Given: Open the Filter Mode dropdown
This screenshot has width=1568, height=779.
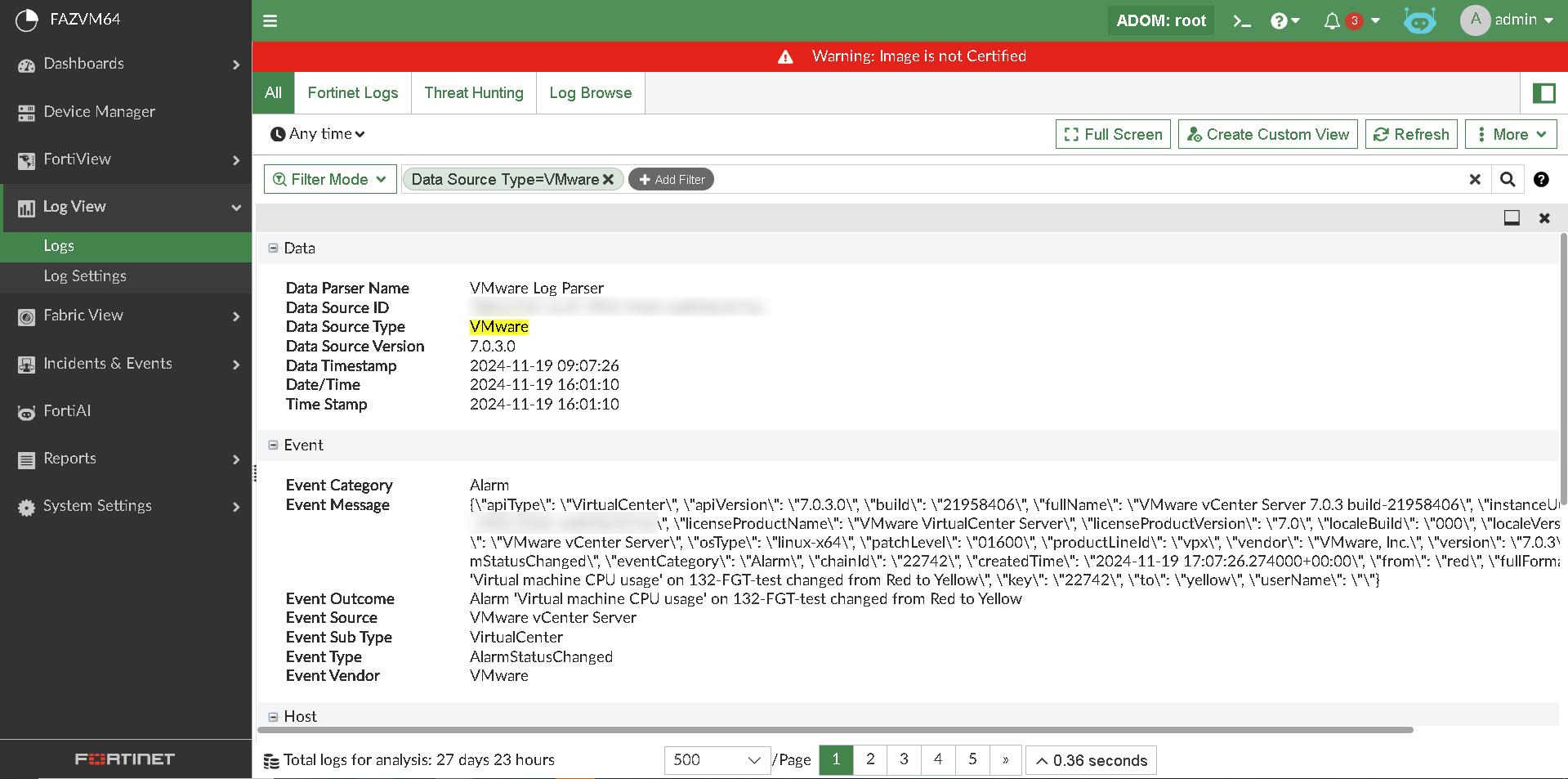Looking at the screenshot, I should tap(330, 179).
